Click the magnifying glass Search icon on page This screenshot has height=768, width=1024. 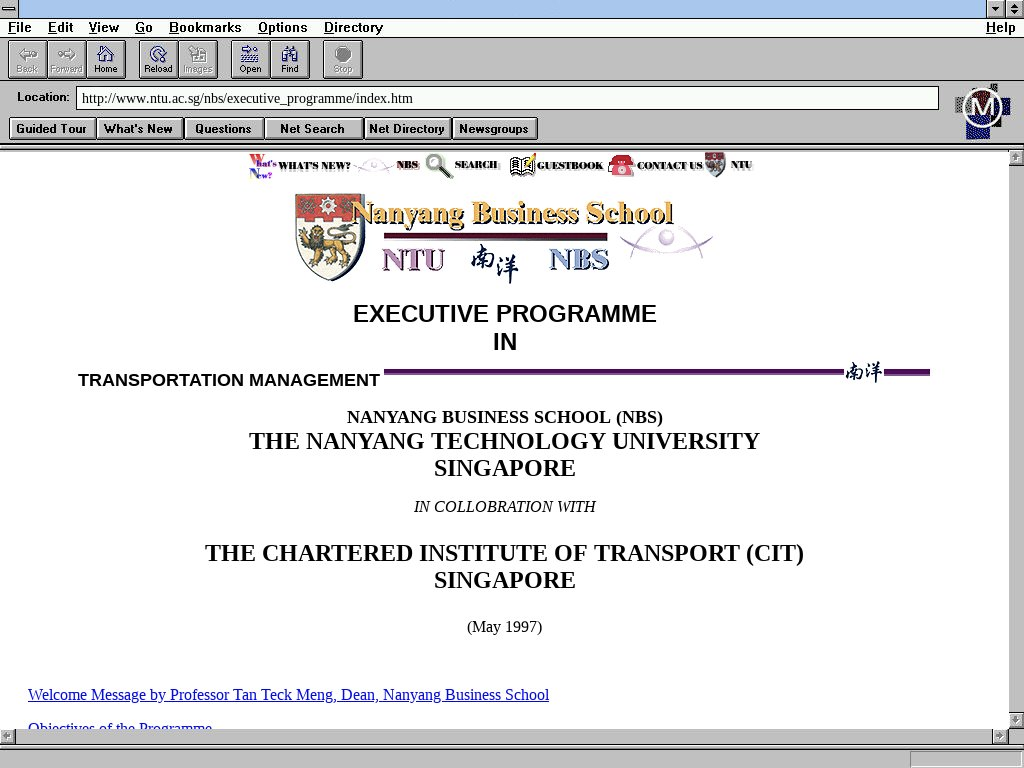439,166
